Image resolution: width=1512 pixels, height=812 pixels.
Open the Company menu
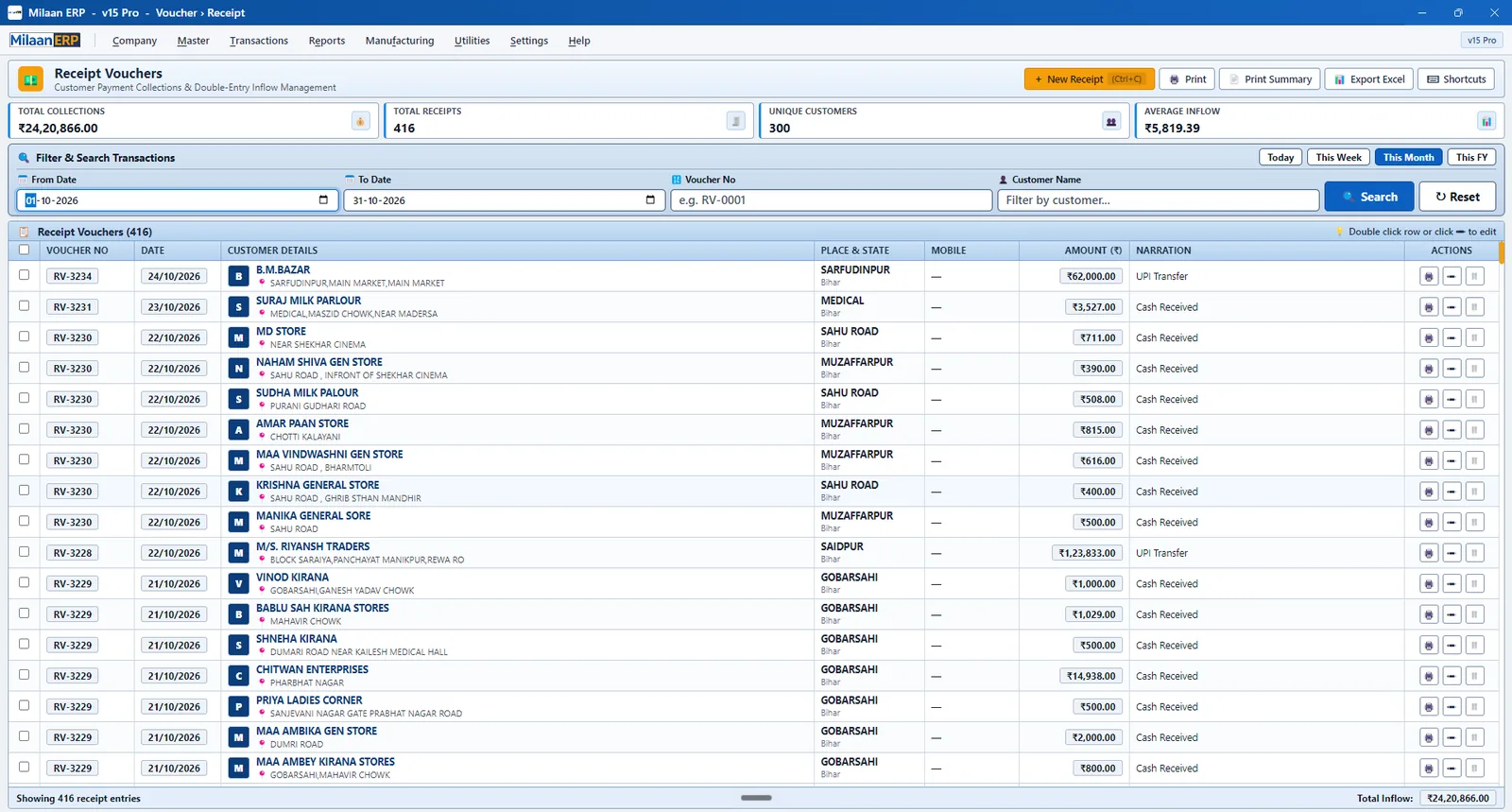tap(134, 41)
